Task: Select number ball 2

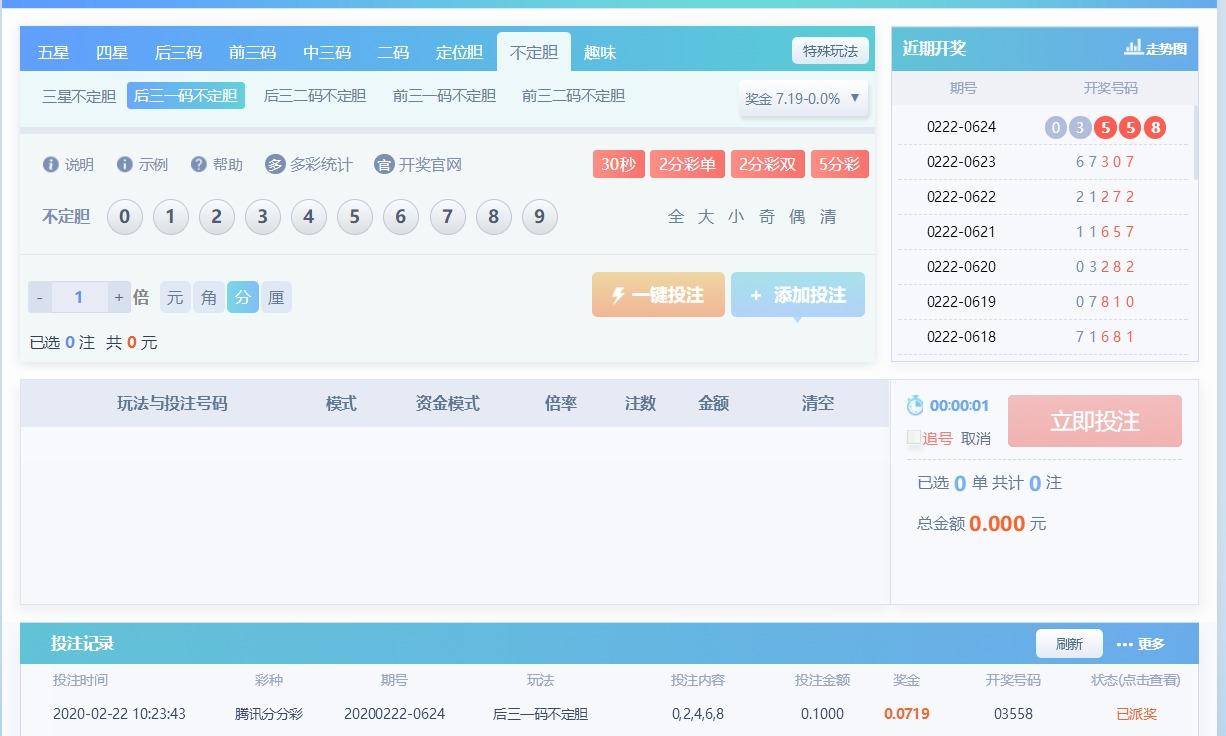Action: click(217, 217)
